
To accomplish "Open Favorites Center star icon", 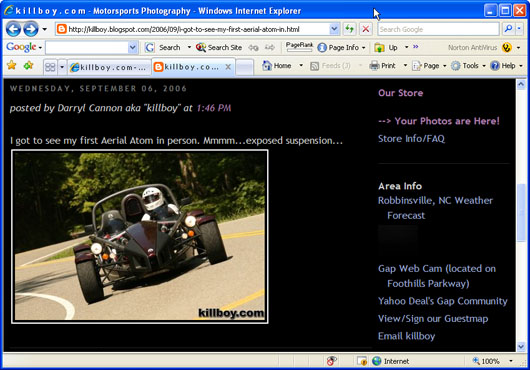I will pyautogui.click(x=11, y=65).
